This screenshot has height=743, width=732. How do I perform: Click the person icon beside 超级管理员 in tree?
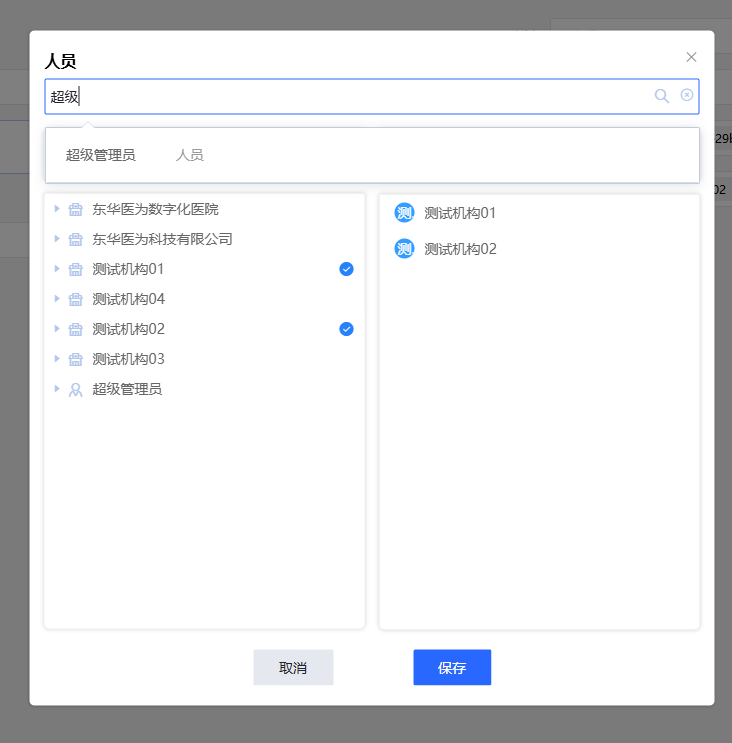[x=75, y=390]
